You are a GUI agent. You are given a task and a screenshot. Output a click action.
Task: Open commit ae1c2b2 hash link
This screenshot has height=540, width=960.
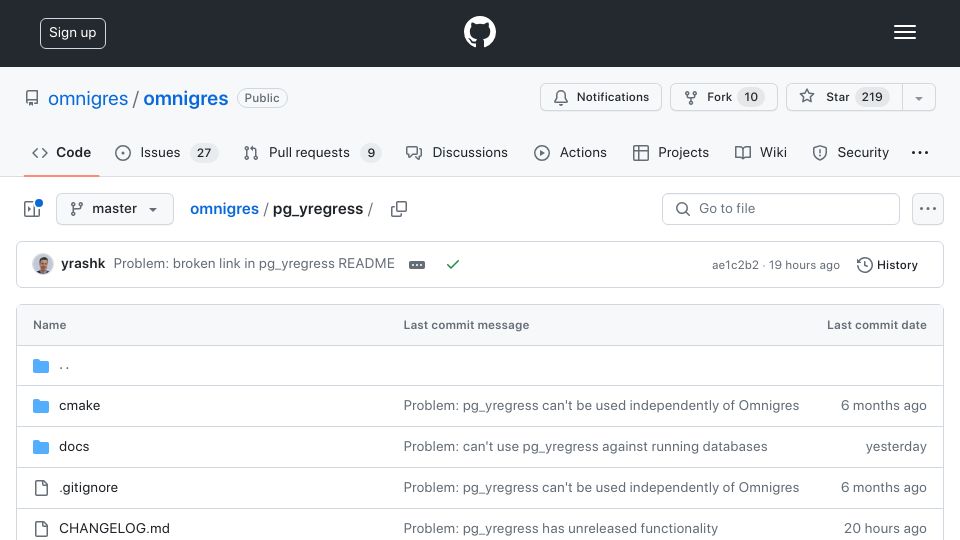point(735,265)
